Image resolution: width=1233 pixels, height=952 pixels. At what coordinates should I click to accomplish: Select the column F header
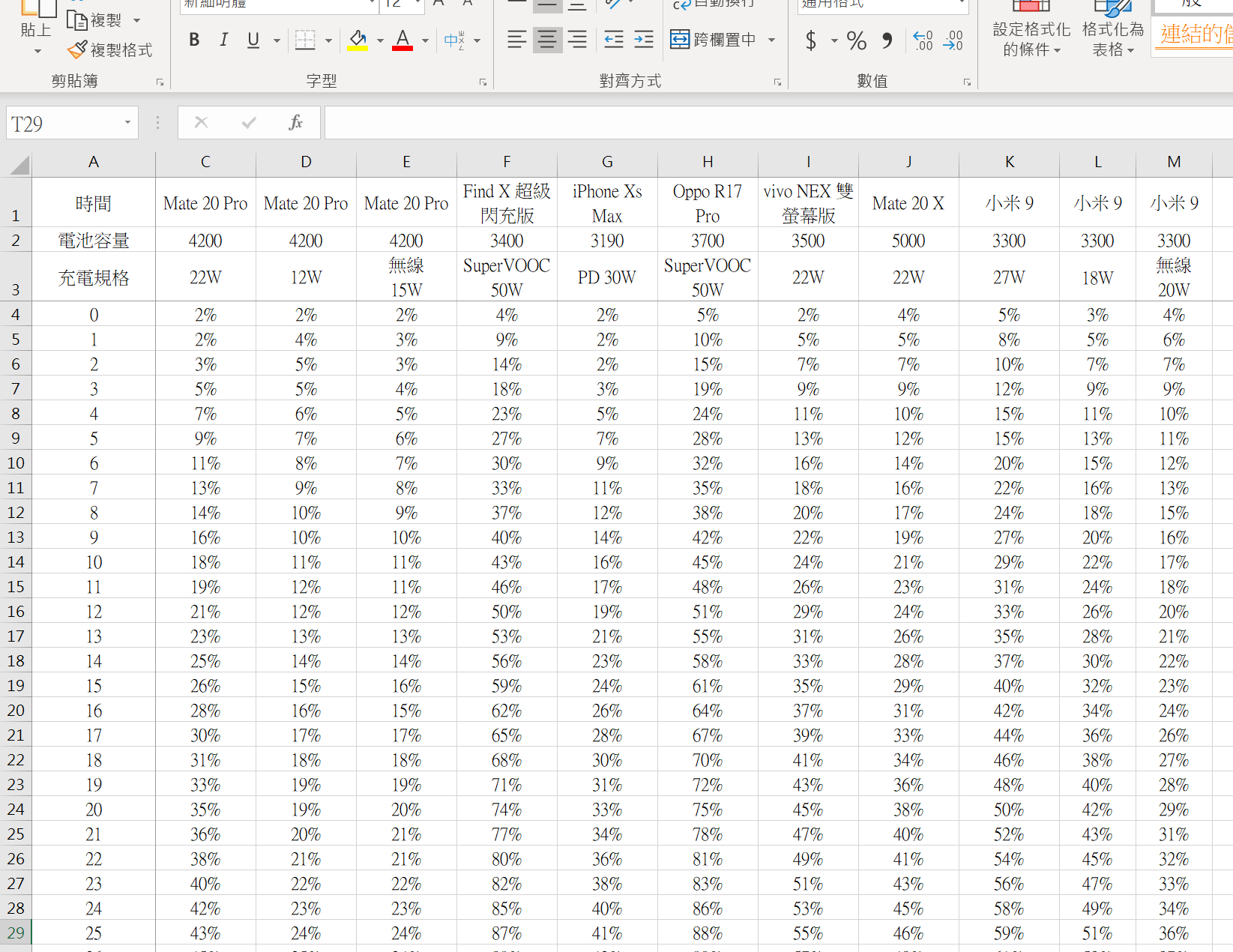pyautogui.click(x=507, y=162)
